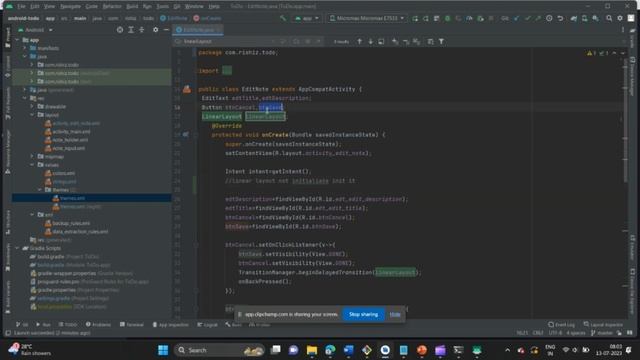Open Word from the taskbar
640x360 pixels.
pyautogui.click(x=349, y=350)
